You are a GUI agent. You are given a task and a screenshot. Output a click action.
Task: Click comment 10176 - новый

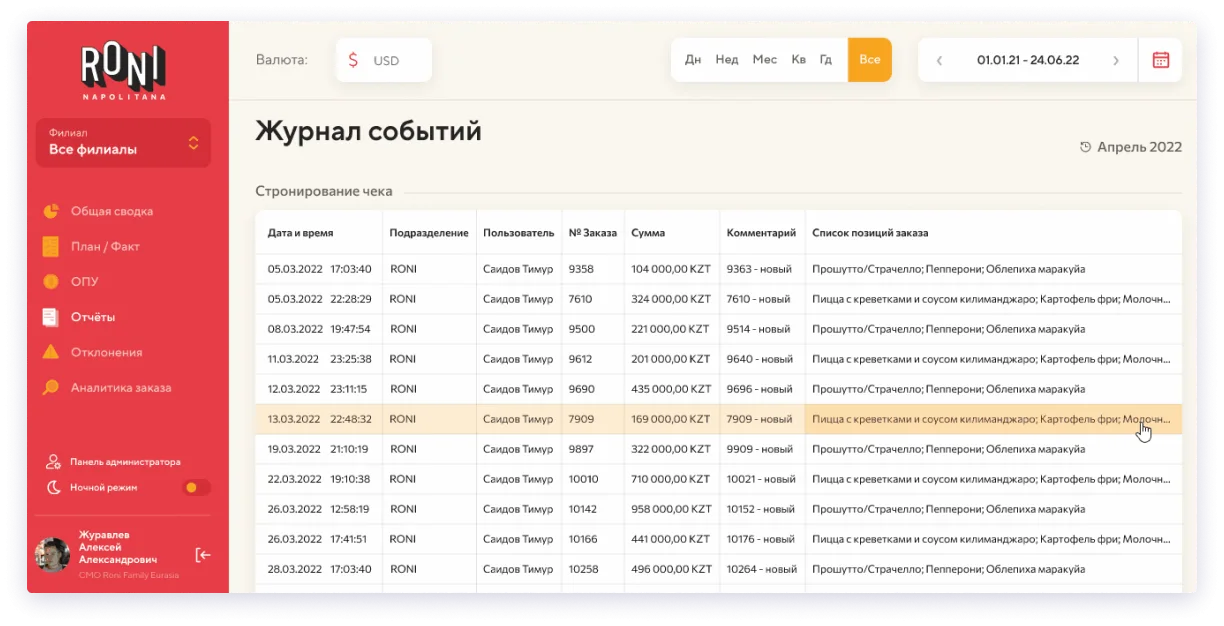click(x=761, y=539)
